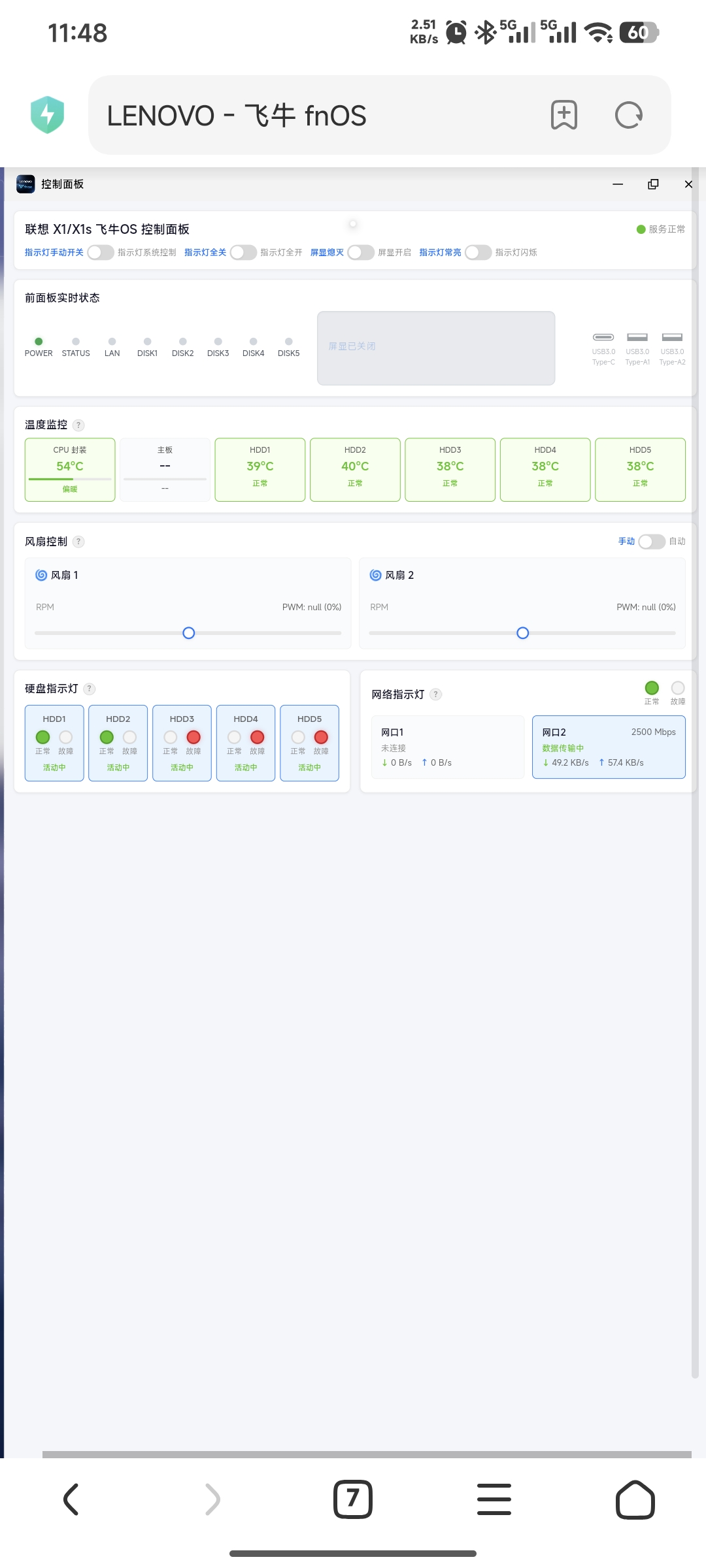Select HDD2 故障 light

[x=130, y=737]
